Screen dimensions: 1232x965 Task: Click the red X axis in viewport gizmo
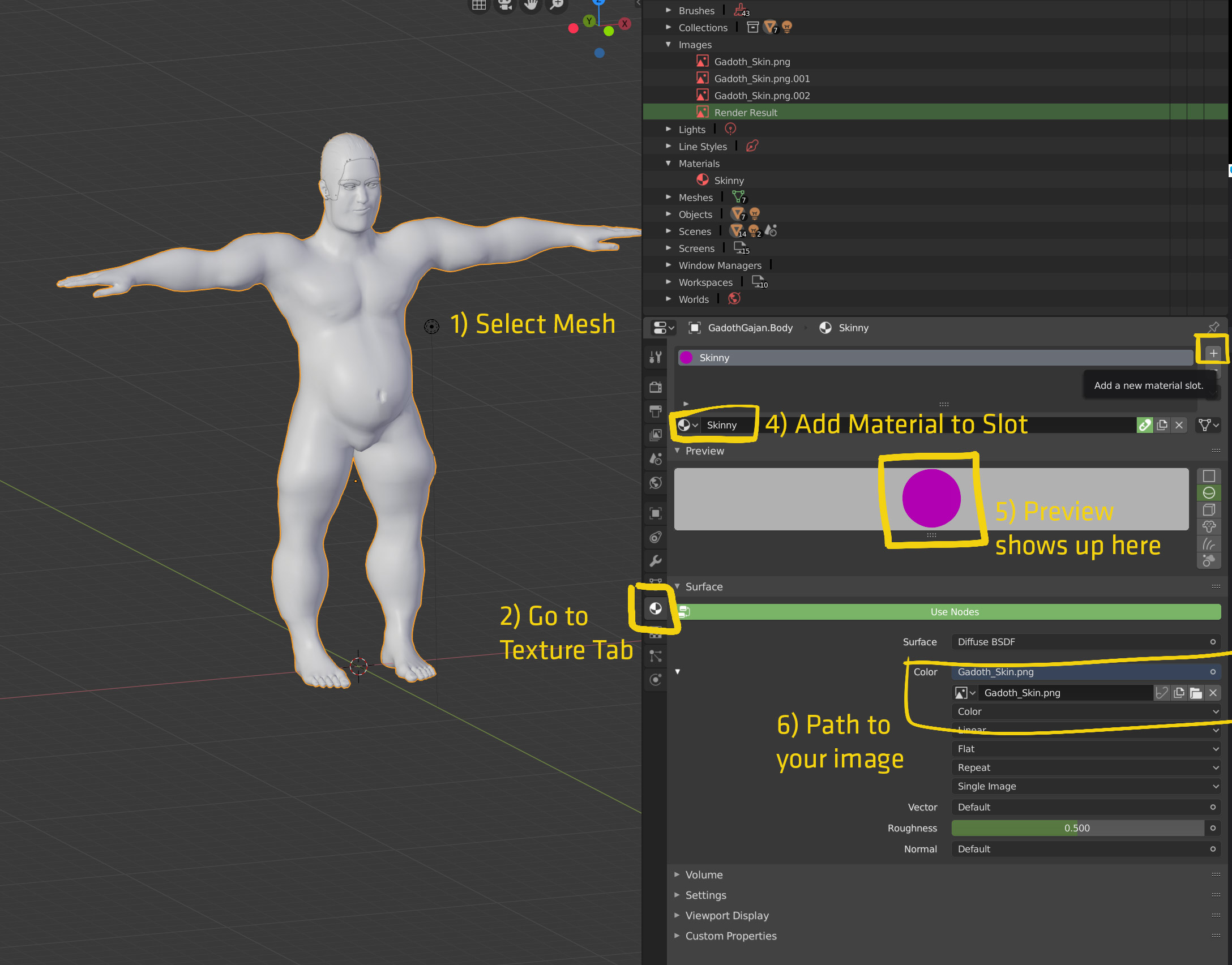click(x=624, y=23)
